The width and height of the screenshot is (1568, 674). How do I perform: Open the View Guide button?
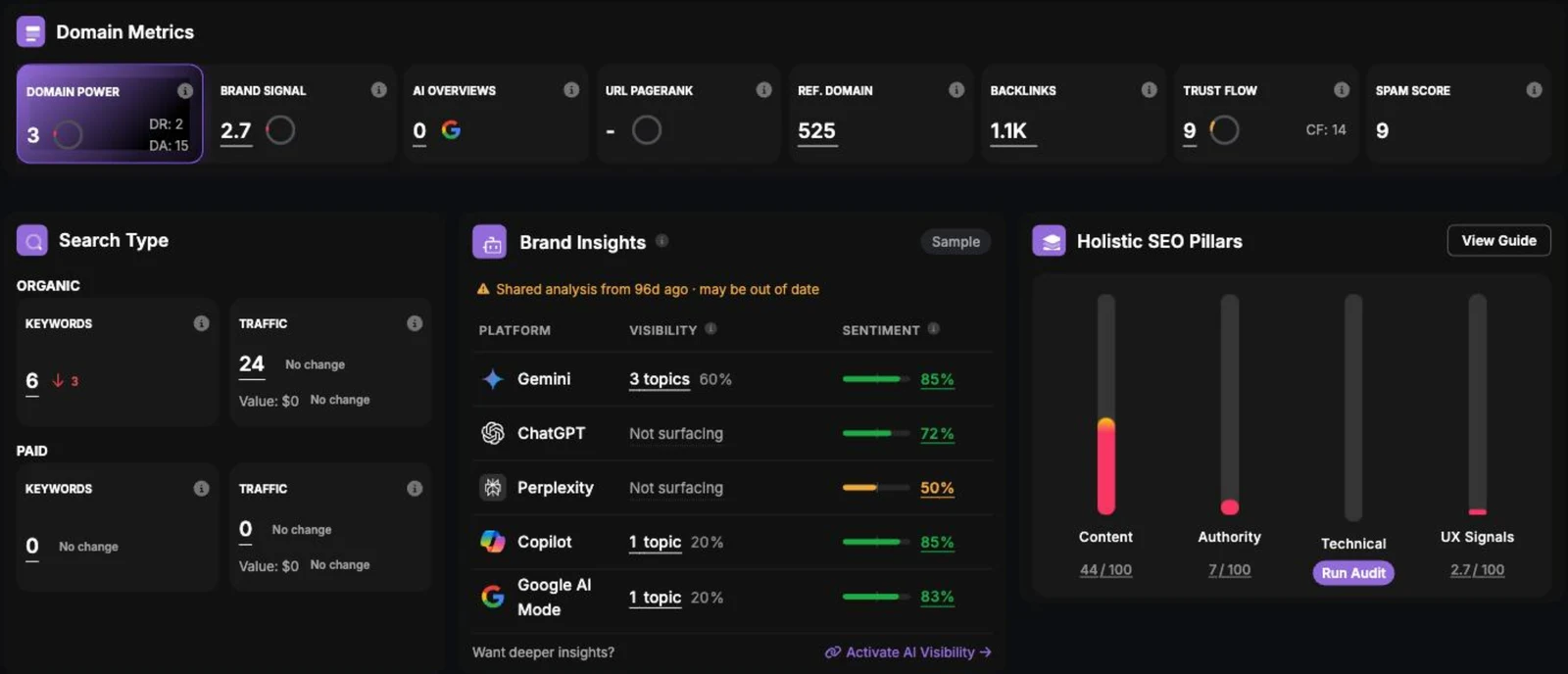(x=1498, y=240)
